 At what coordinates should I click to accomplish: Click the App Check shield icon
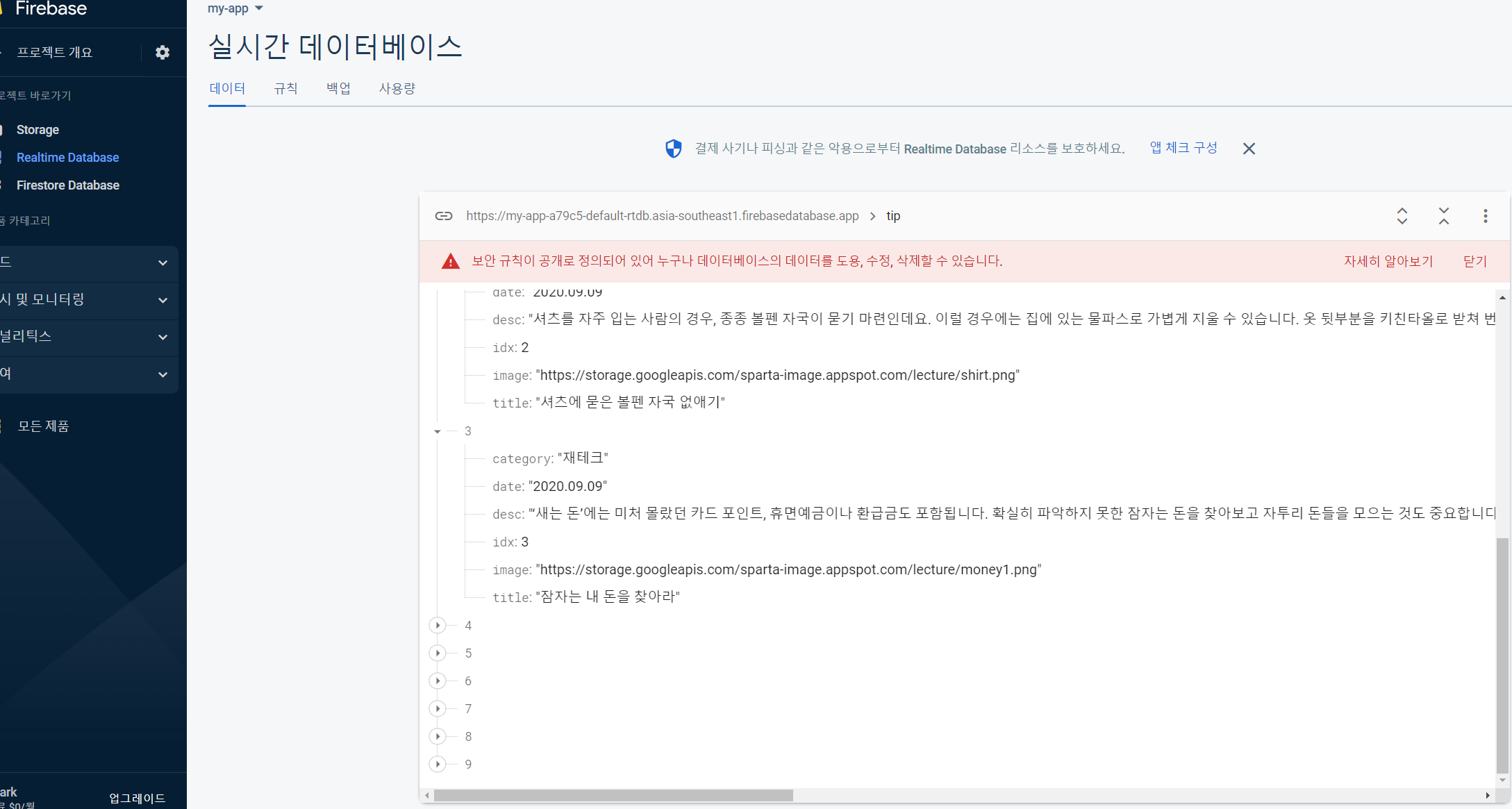coord(673,149)
